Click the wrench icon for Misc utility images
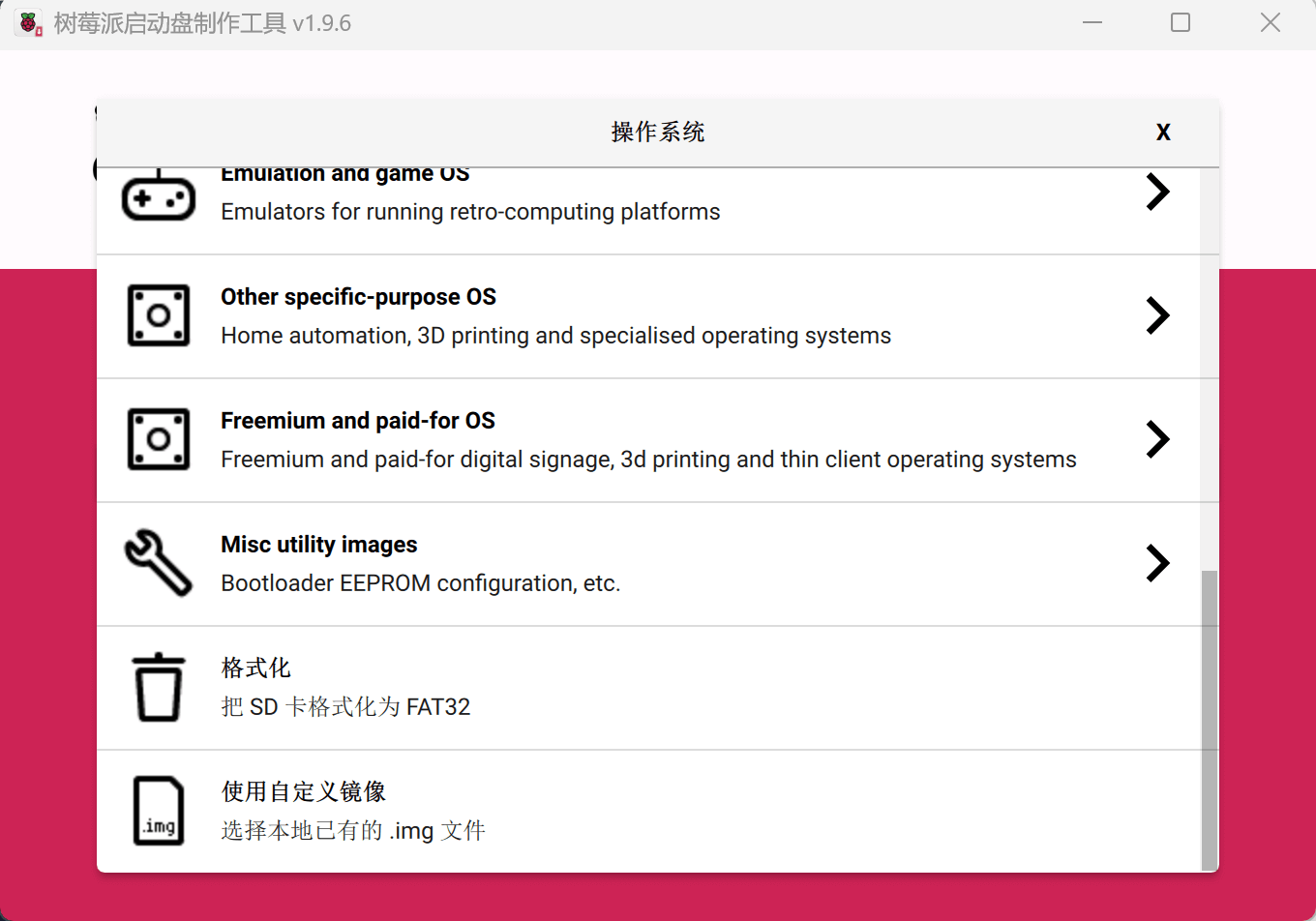 [158, 562]
